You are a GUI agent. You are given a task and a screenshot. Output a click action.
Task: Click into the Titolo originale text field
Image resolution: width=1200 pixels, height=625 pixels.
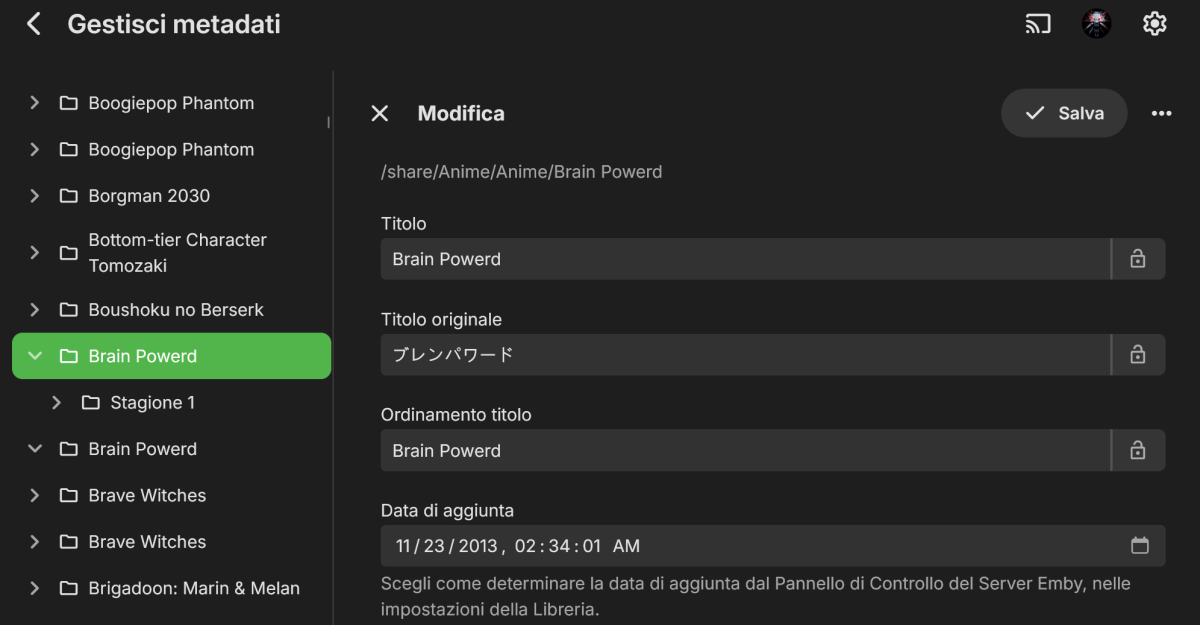click(x=745, y=355)
